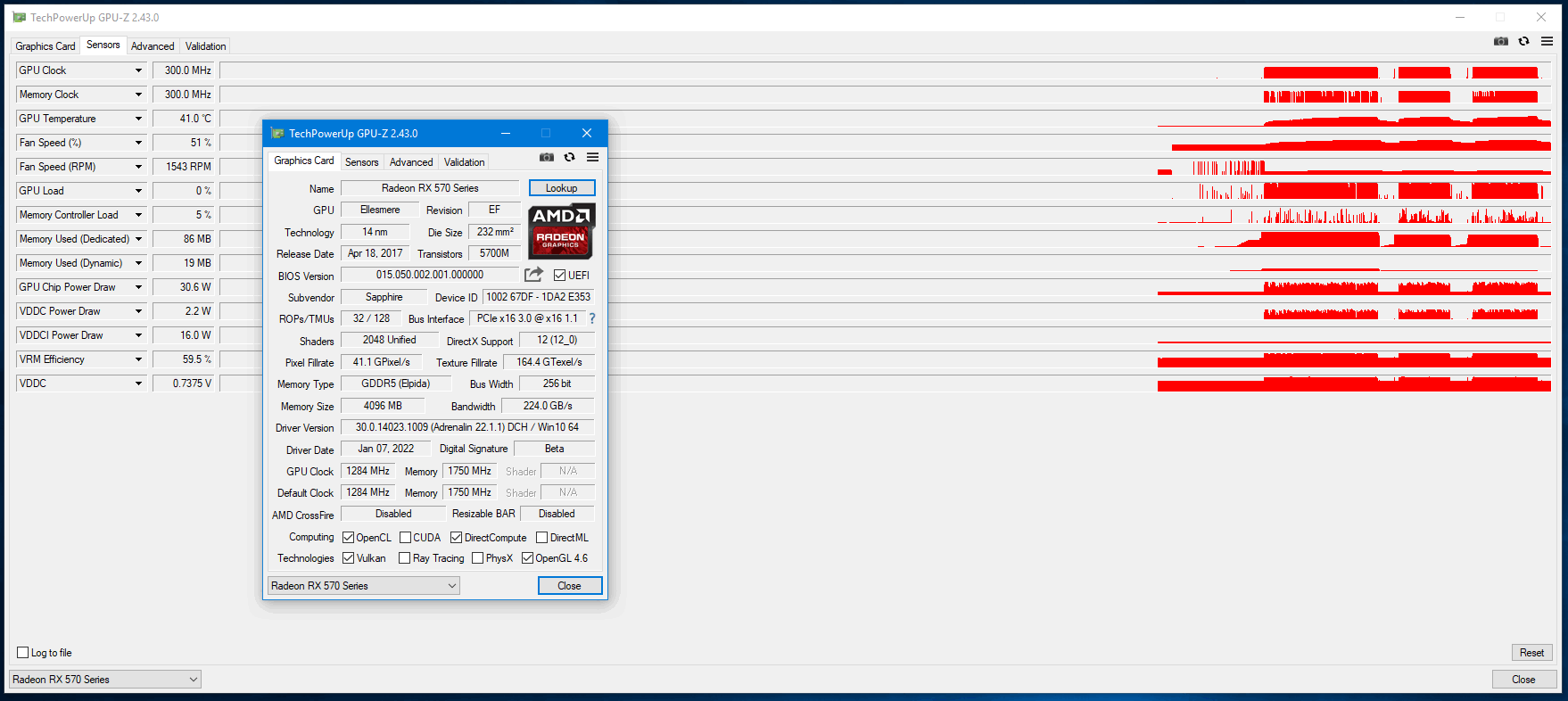1568x701 pixels.
Task: Click the VDDC sensor graph
Action: point(886,383)
